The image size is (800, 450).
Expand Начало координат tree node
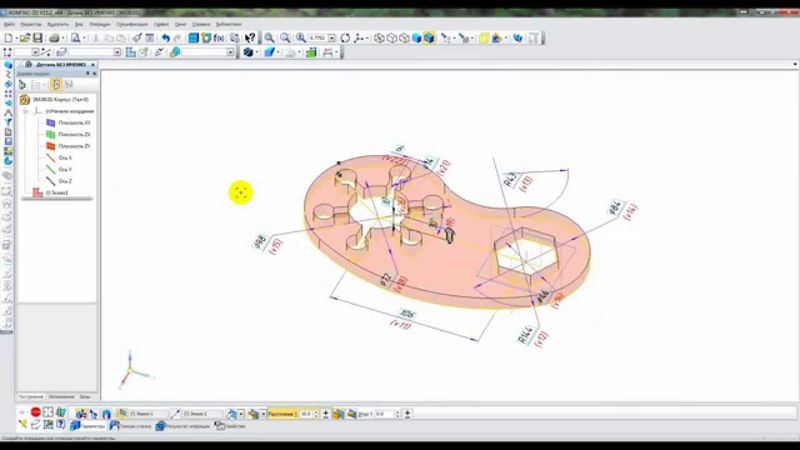26,111
